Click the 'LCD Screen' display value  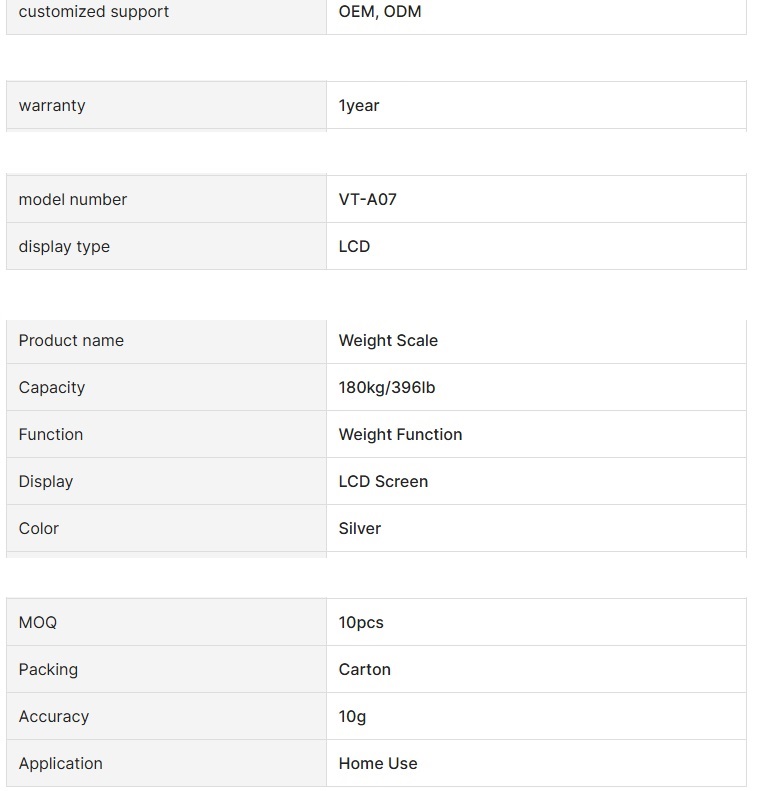click(x=383, y=481)
